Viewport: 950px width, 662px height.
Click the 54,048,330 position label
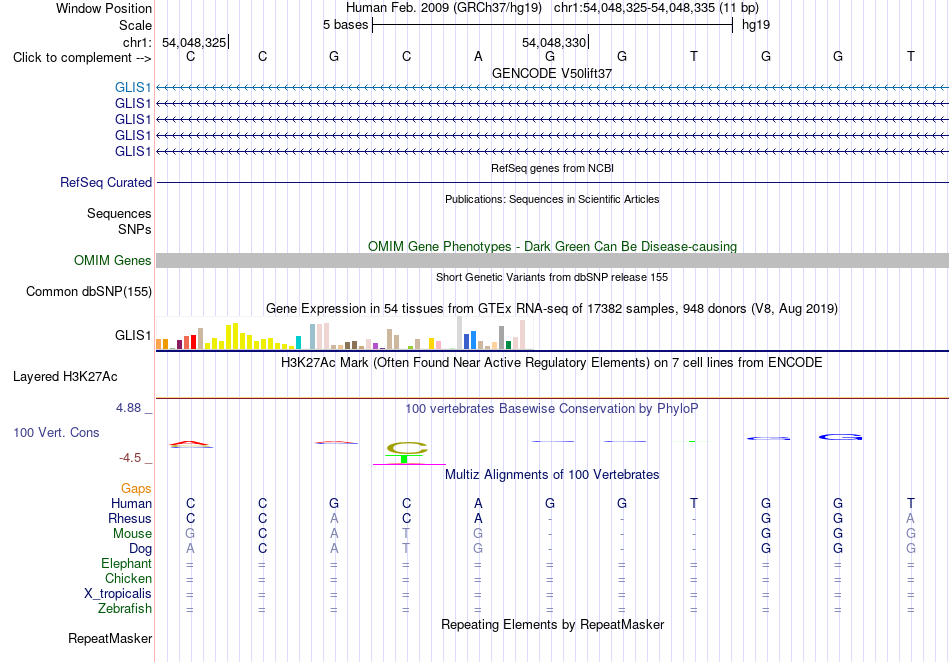point(554,42)
